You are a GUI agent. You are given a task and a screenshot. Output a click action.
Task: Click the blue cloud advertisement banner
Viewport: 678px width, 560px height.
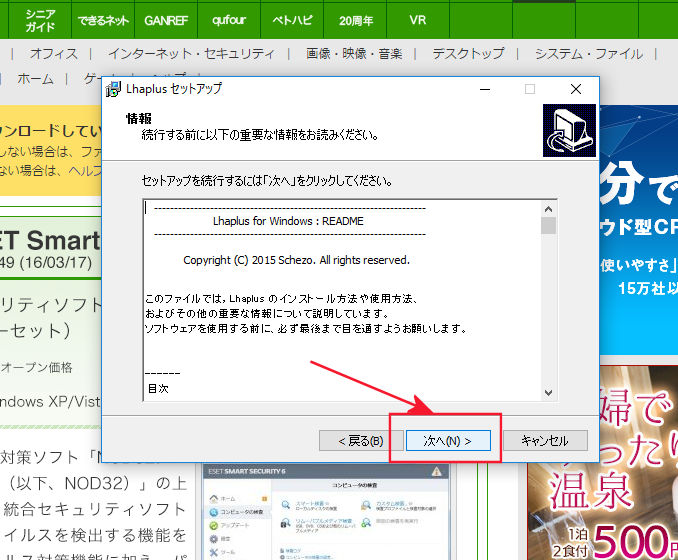coord(639,230)
